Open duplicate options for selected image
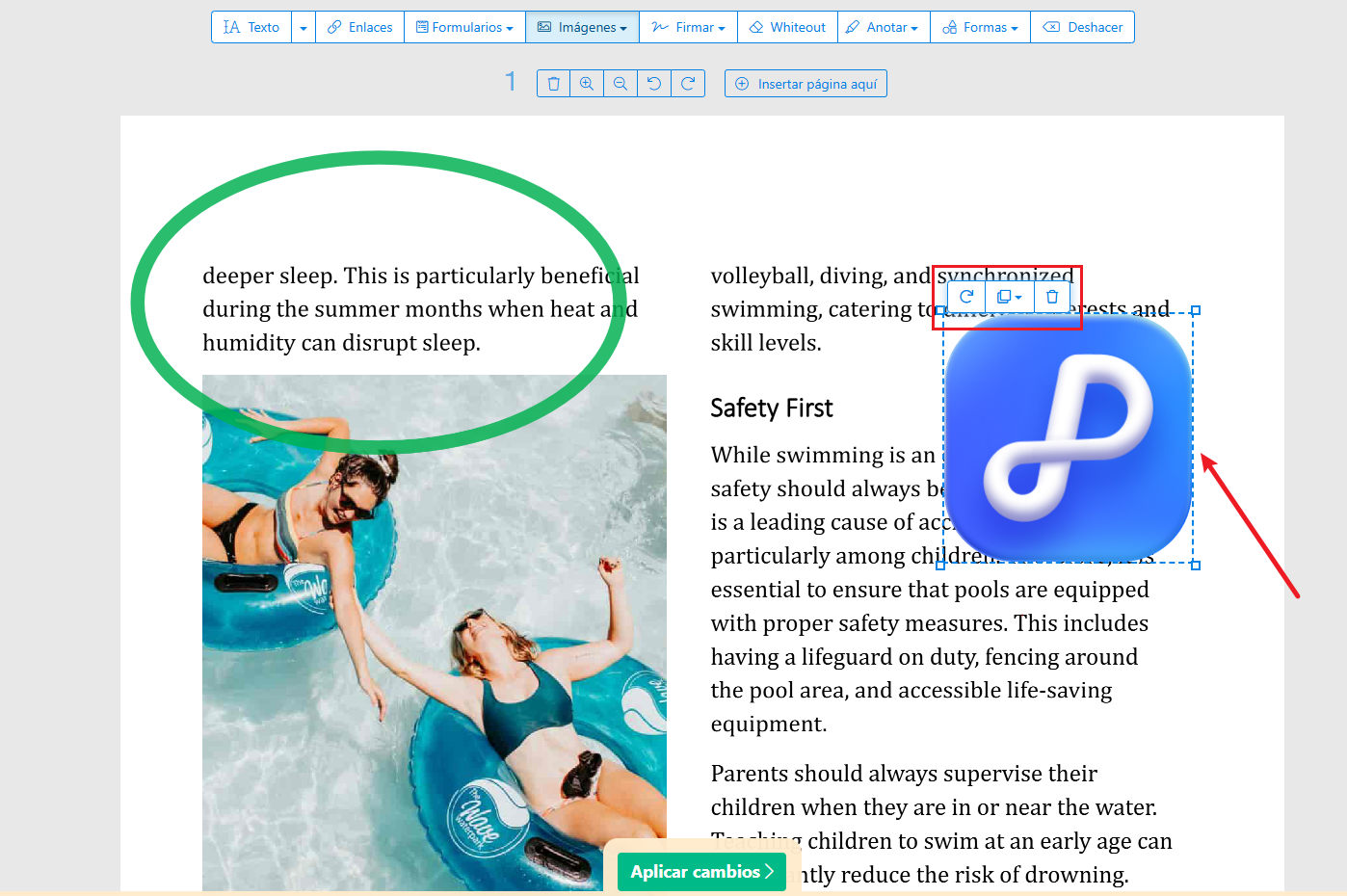 pos(1010,297)
